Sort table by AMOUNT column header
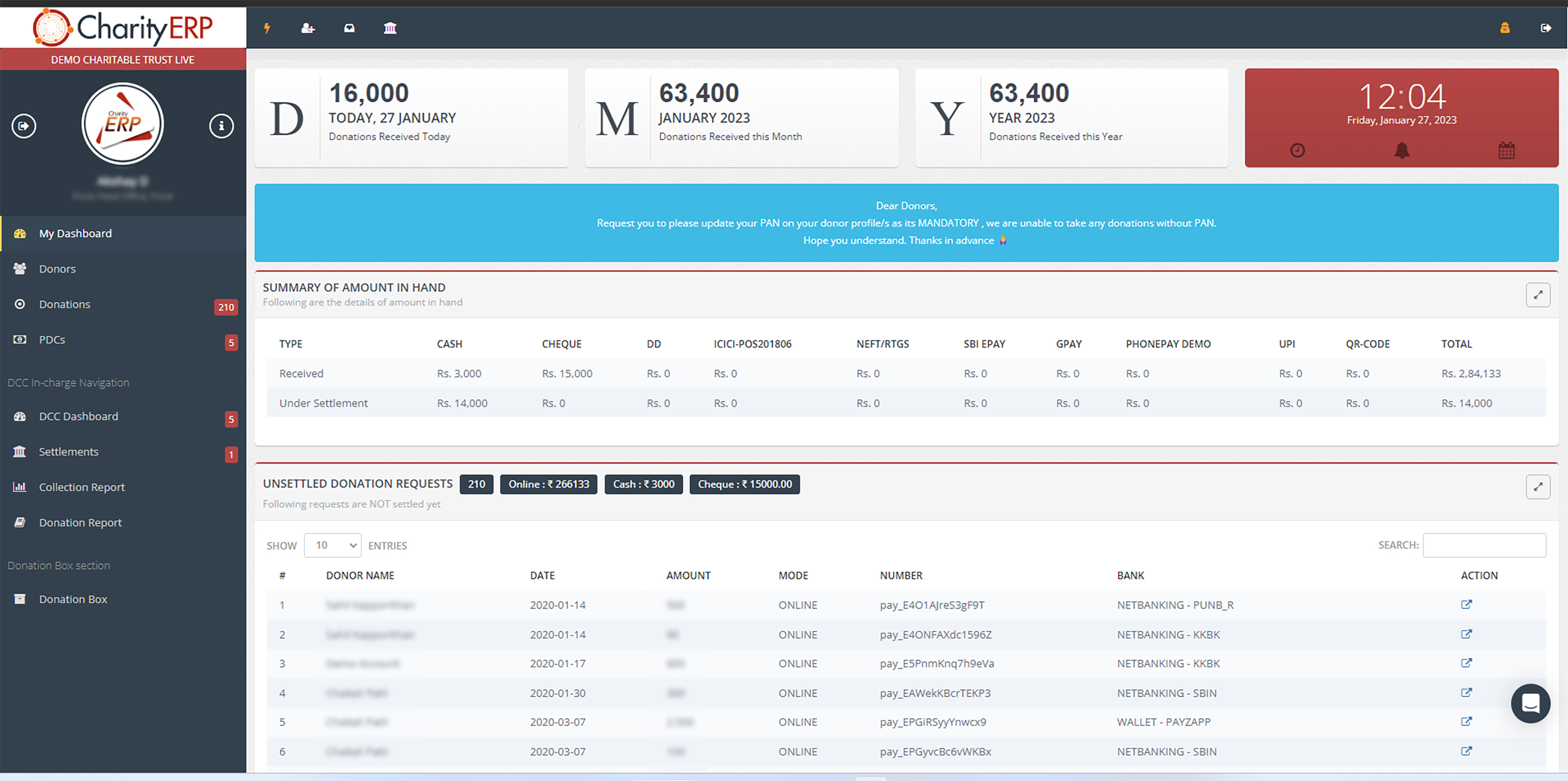The width and height of the screenshot is (1568, 781). pos(688,576)
